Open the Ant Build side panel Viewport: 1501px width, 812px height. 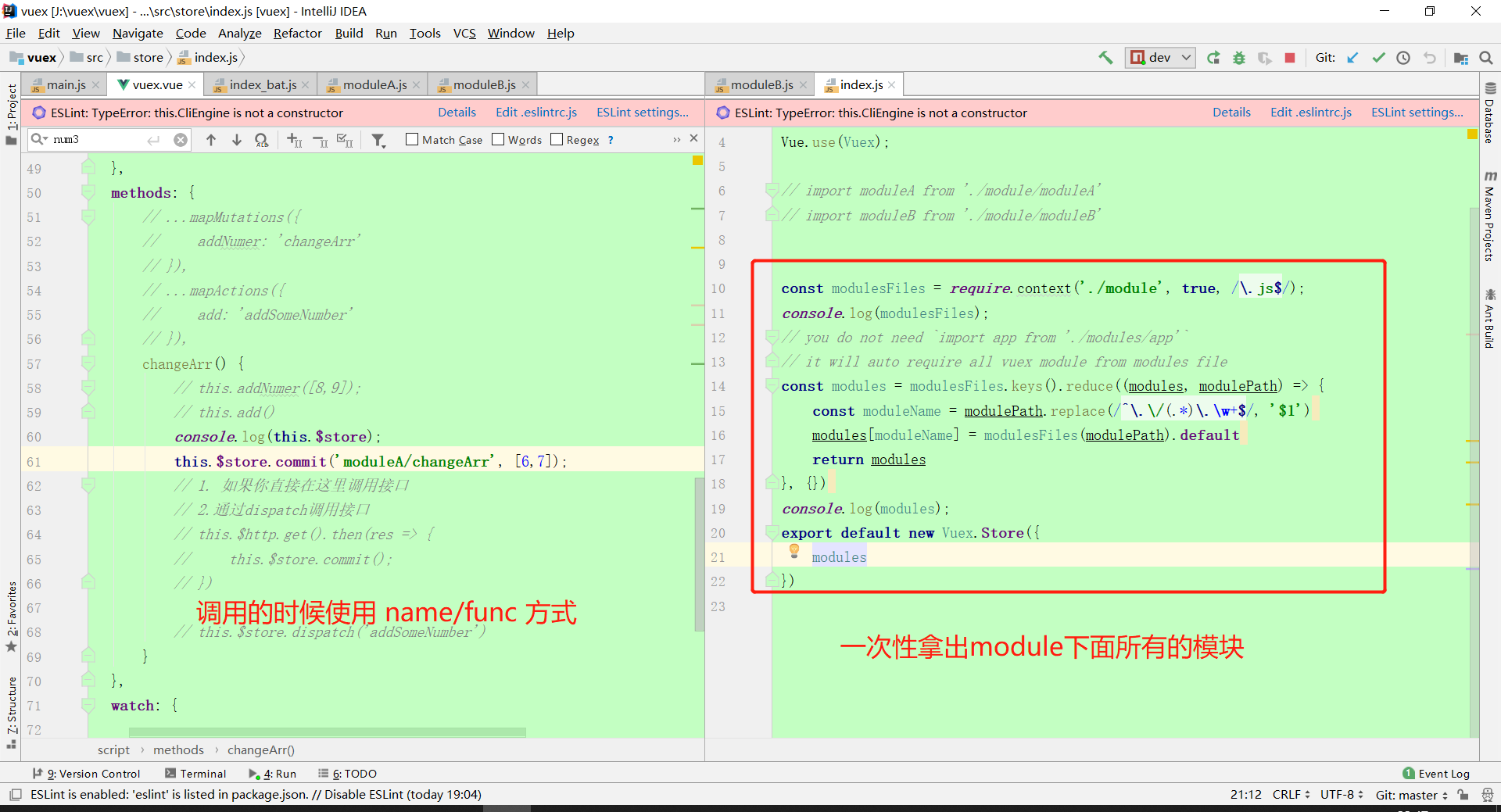(x=1490, y=318)
